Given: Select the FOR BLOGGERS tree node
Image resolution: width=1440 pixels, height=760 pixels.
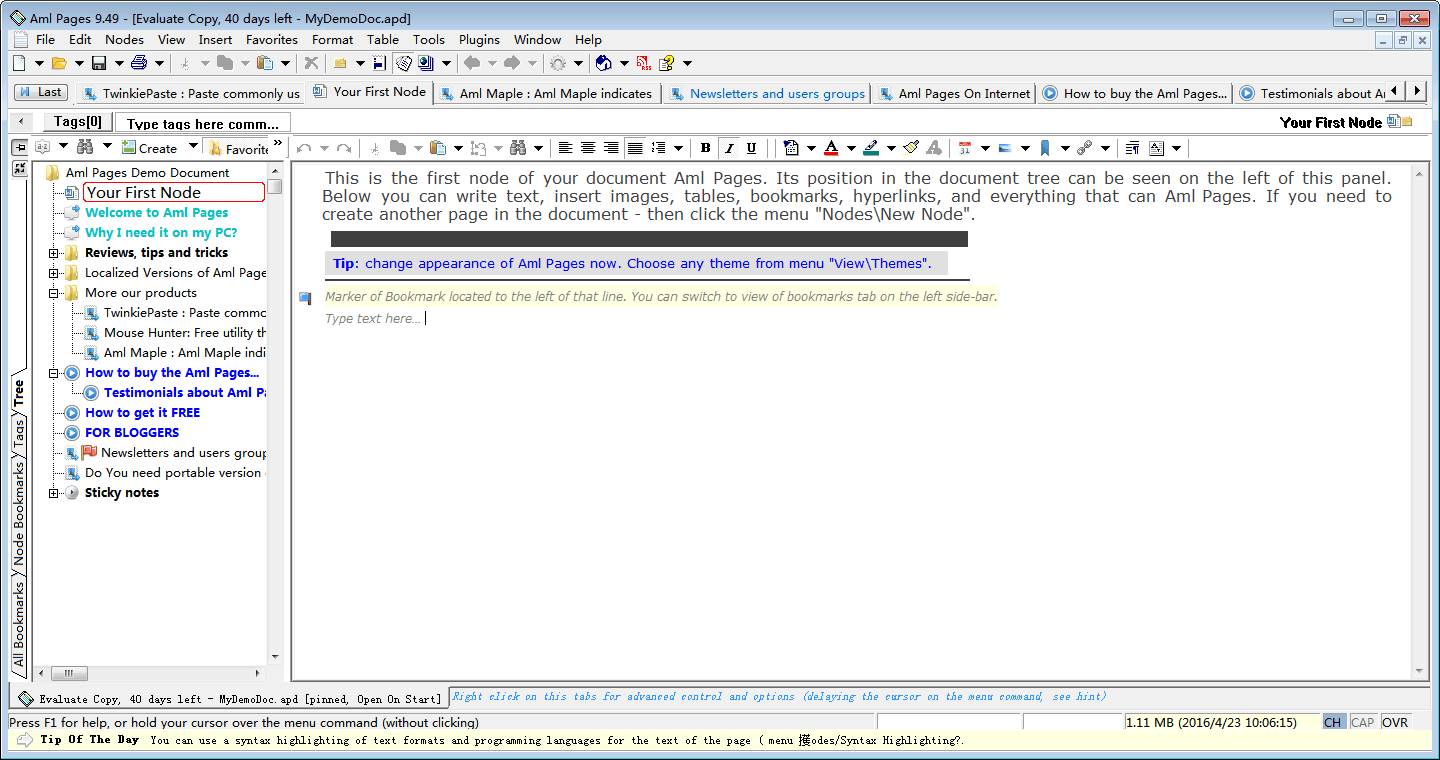Looking at the screenshot, I should (x=132, y=433).
